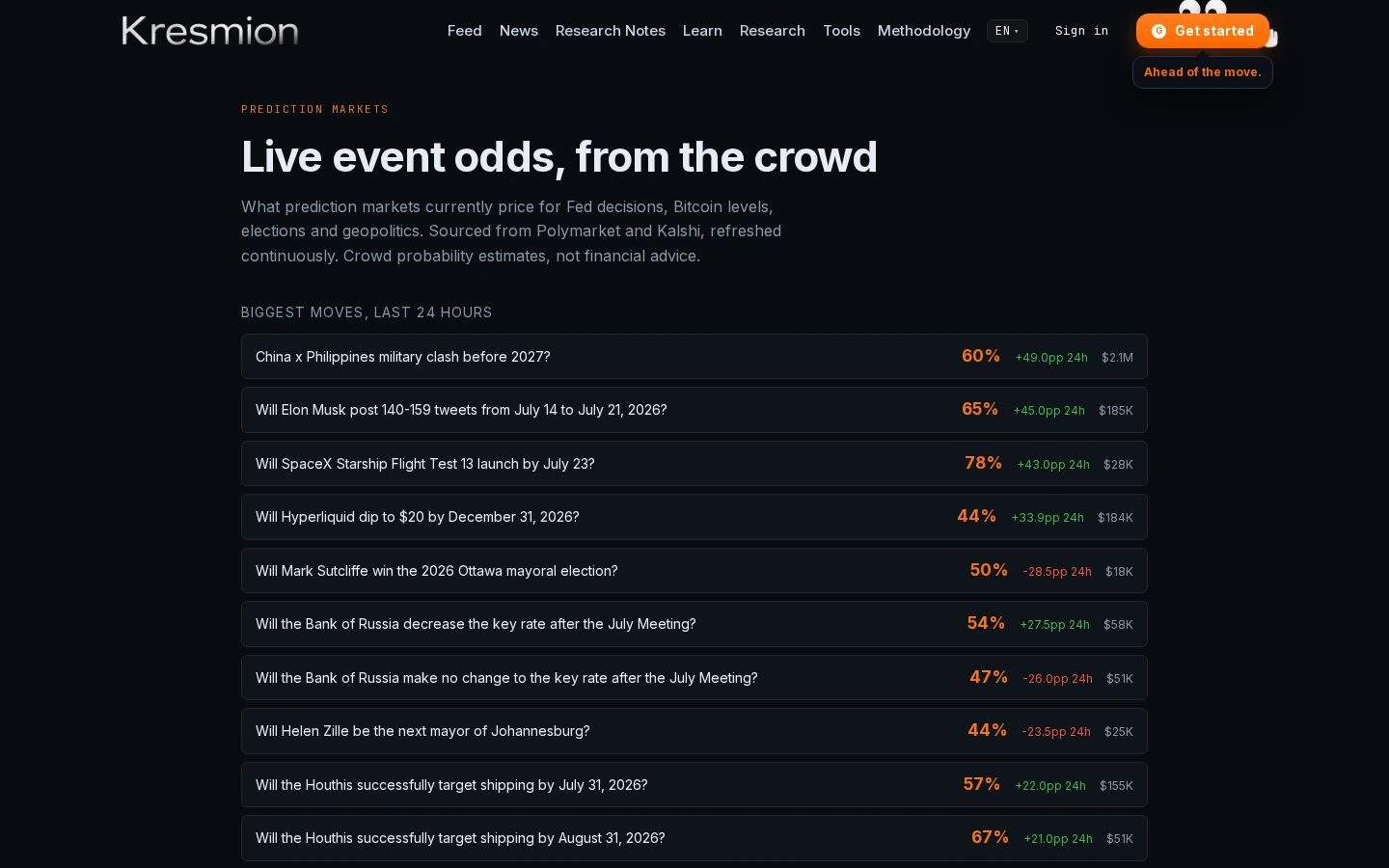The width and height of the screenshot is (1389, 868).
Task: Open Bank of Russia decrease key rate market
Action: (x=694, y=624)
